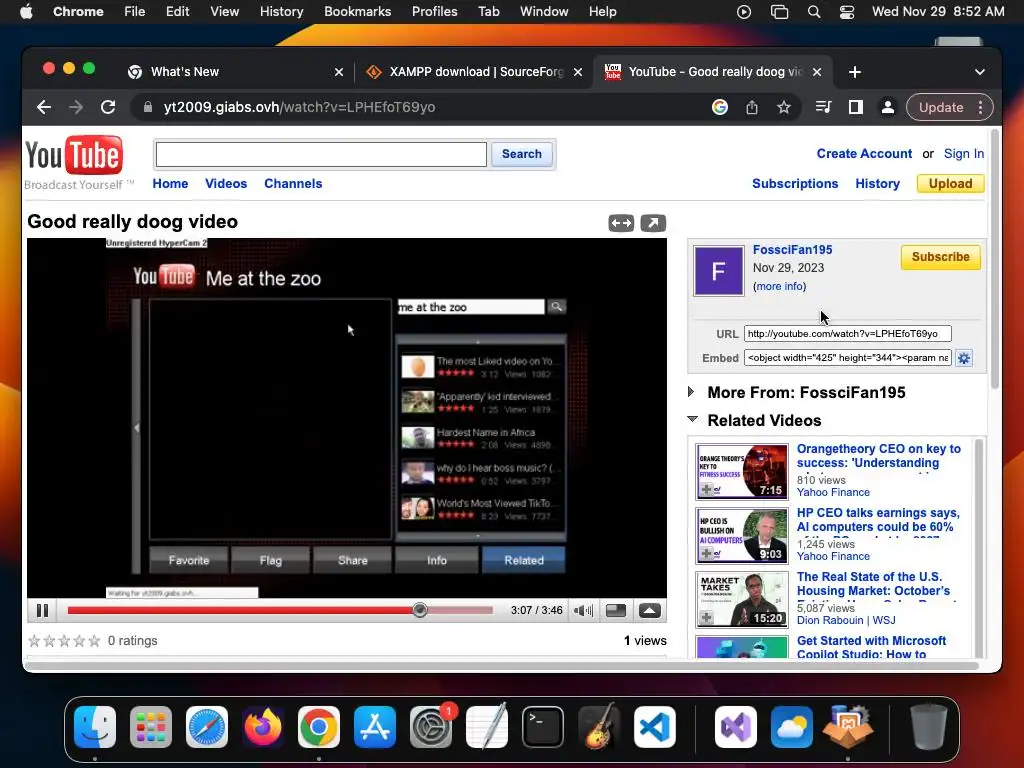Open the Channels navigation link
This screenshot has width=1024, height=768.
[x=293, y=184]
